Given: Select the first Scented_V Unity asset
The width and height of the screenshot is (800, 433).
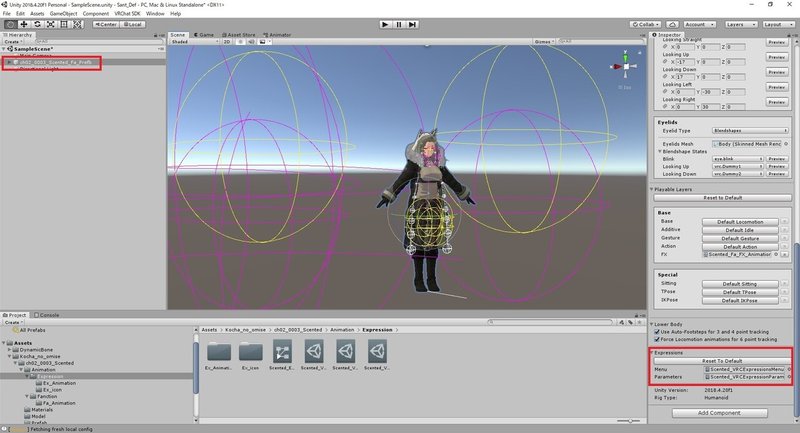Looking at the screenshot, I should coord(314,352).
